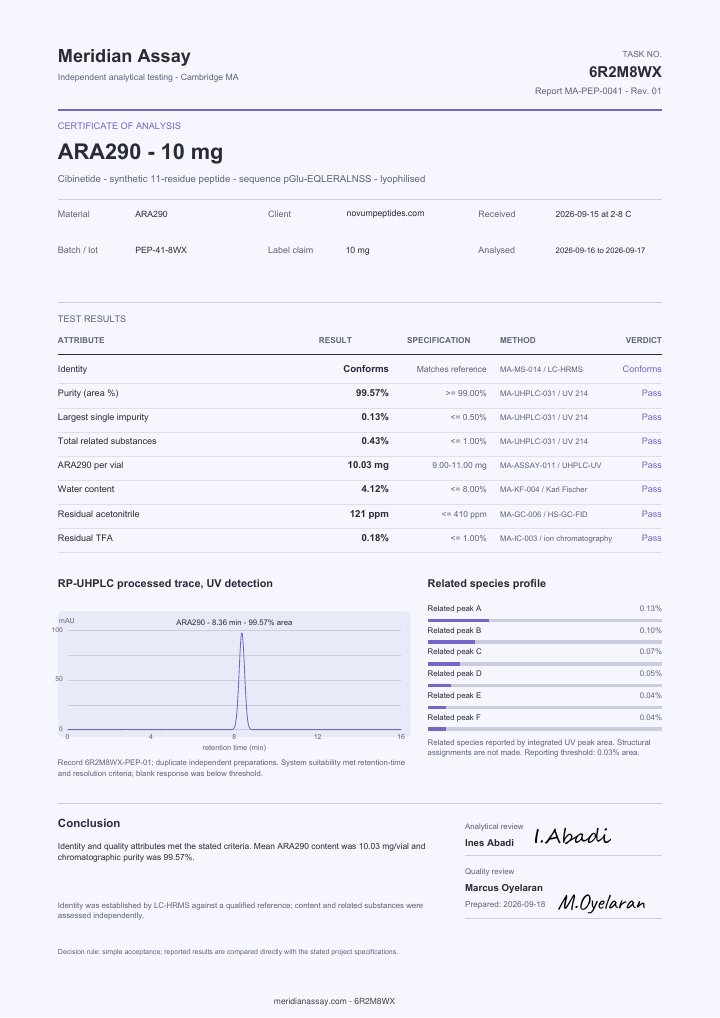
Task: Click the novumpeptides.com client link
Action: click(385, 213)
